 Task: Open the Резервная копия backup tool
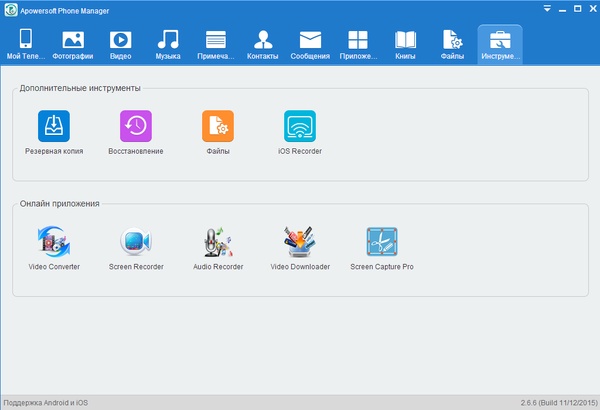tap(54, 126)
